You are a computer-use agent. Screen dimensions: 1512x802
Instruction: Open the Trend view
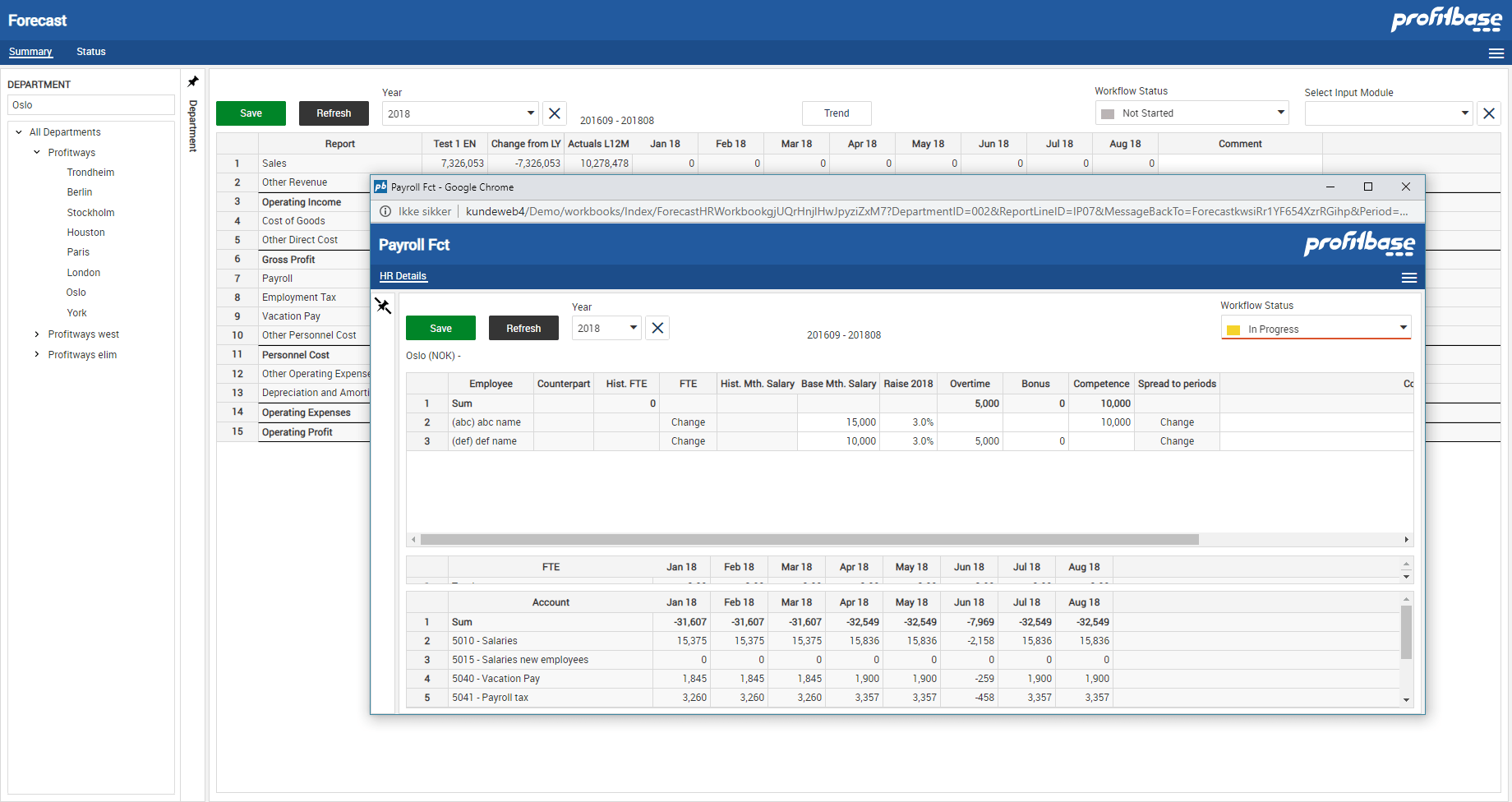[x=837, y=113]
